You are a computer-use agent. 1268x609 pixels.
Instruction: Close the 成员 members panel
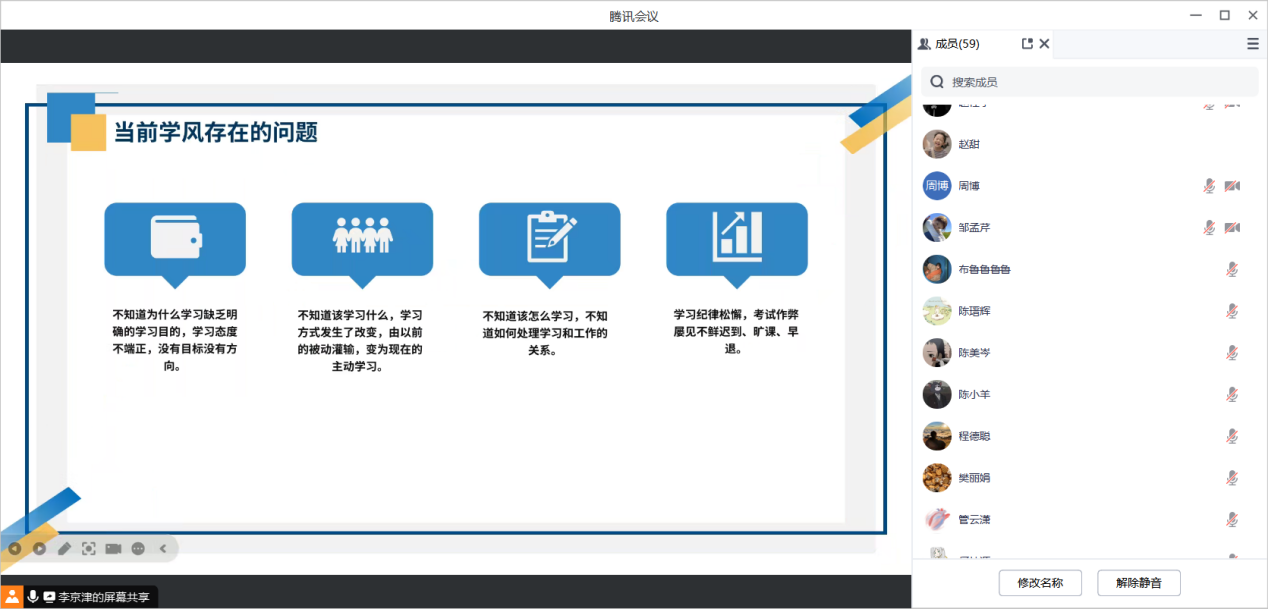point(1044,44)
